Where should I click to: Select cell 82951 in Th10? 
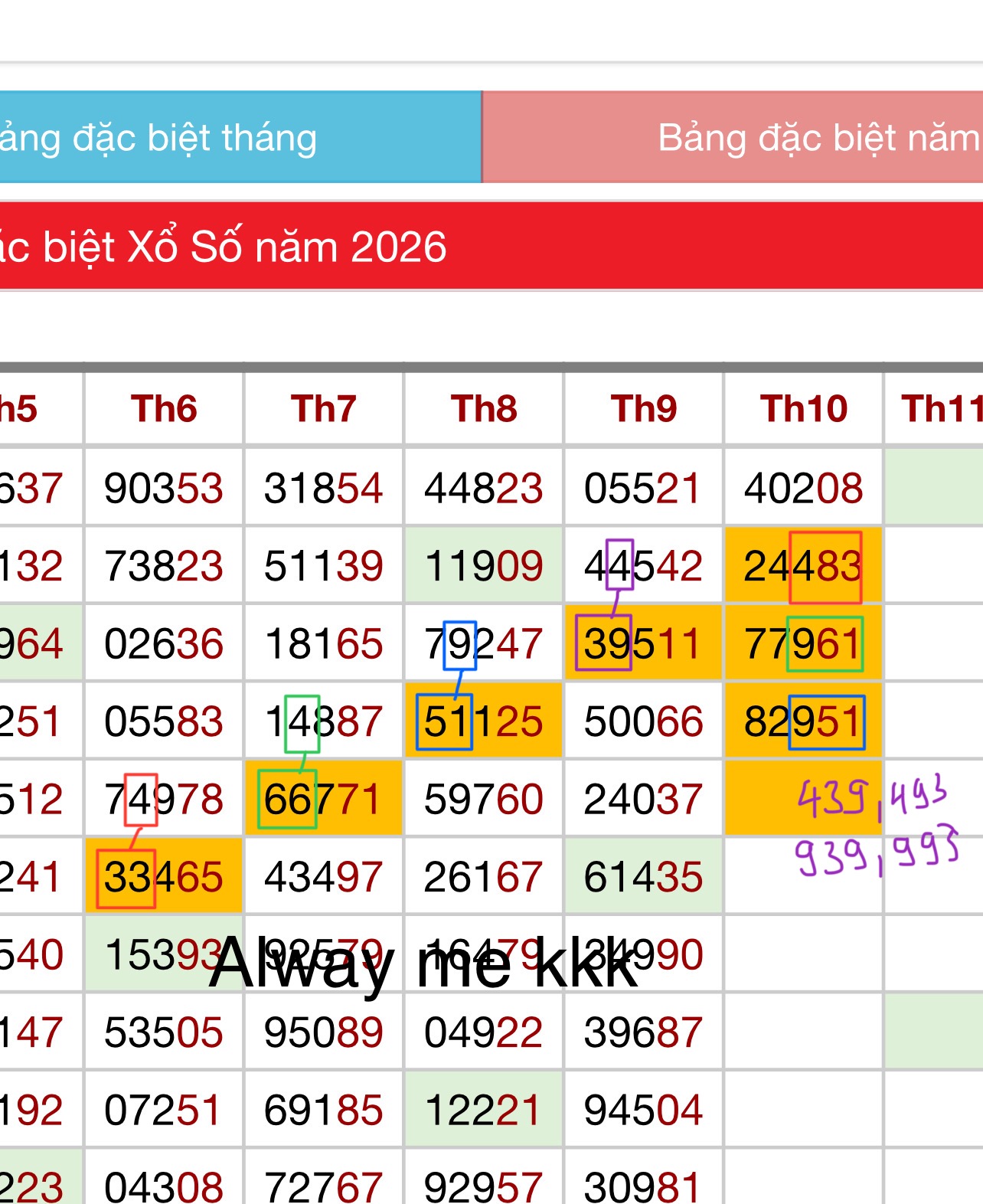pyautogui.click(x=804, y=721)
